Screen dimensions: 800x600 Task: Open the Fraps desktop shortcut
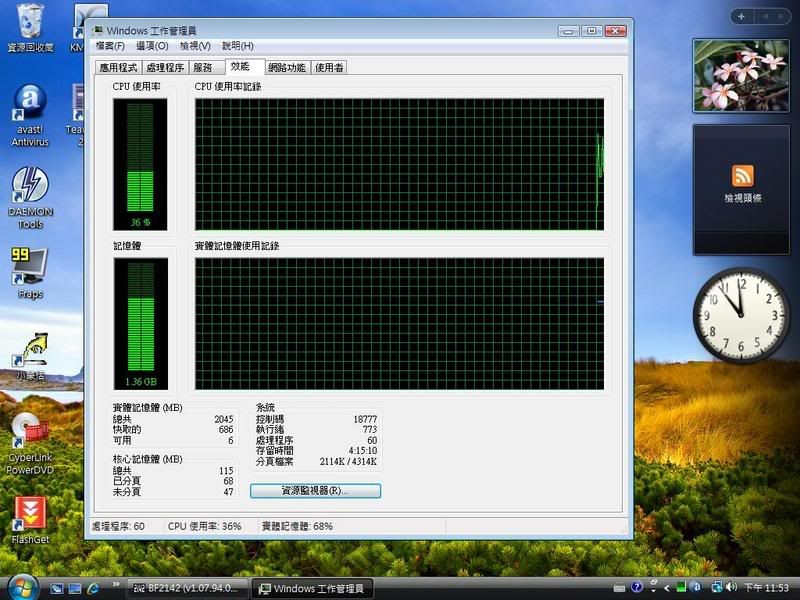(x=29, y=265)
